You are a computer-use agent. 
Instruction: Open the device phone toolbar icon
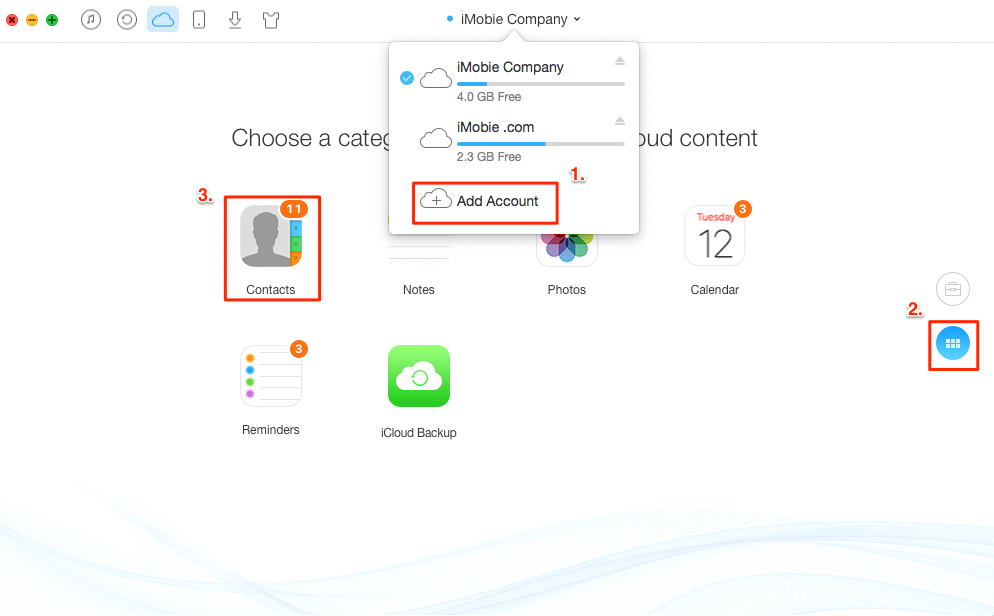(199, 19)
